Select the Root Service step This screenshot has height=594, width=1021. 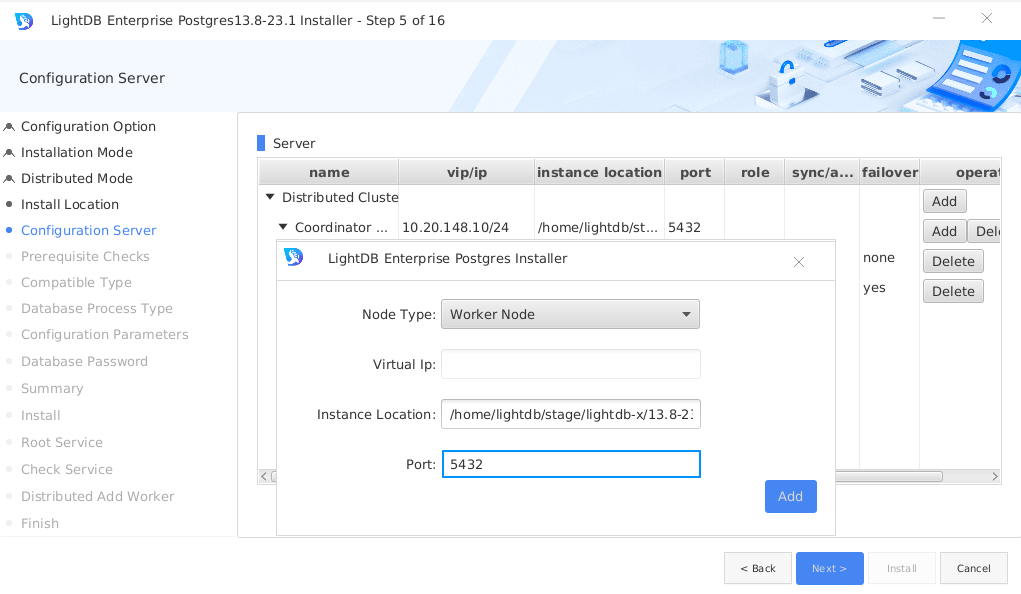(x=62, y=443)
